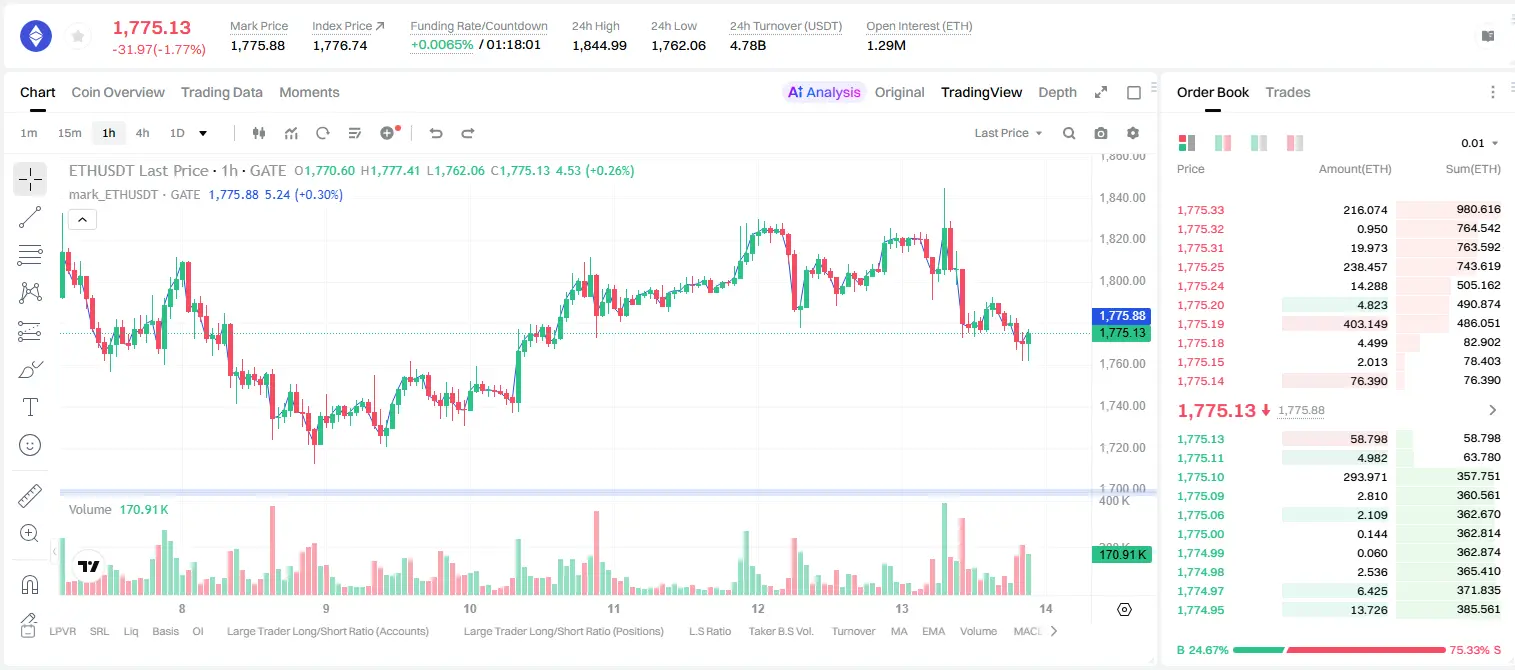Image resolution: width=1515 pixels, height=670 pixels.
Task: Select the ruler measure tool
Action: point(30,496)
